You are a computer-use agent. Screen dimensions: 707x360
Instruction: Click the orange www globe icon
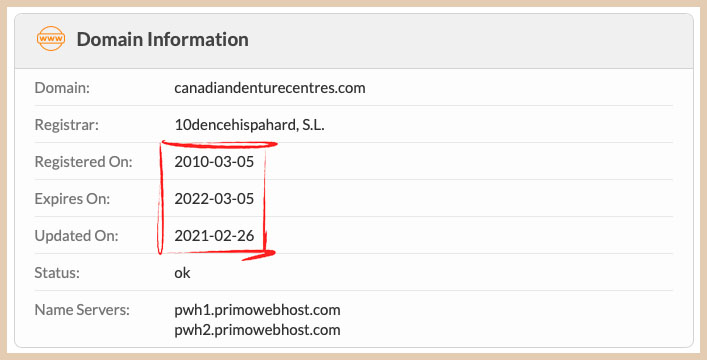tap(51, 39)
